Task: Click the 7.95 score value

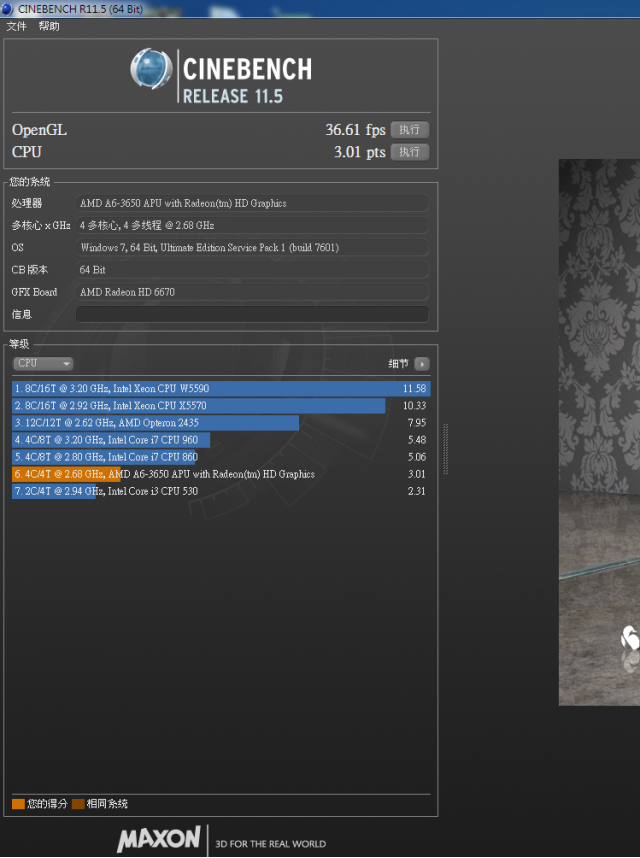Action: point(416,422)
